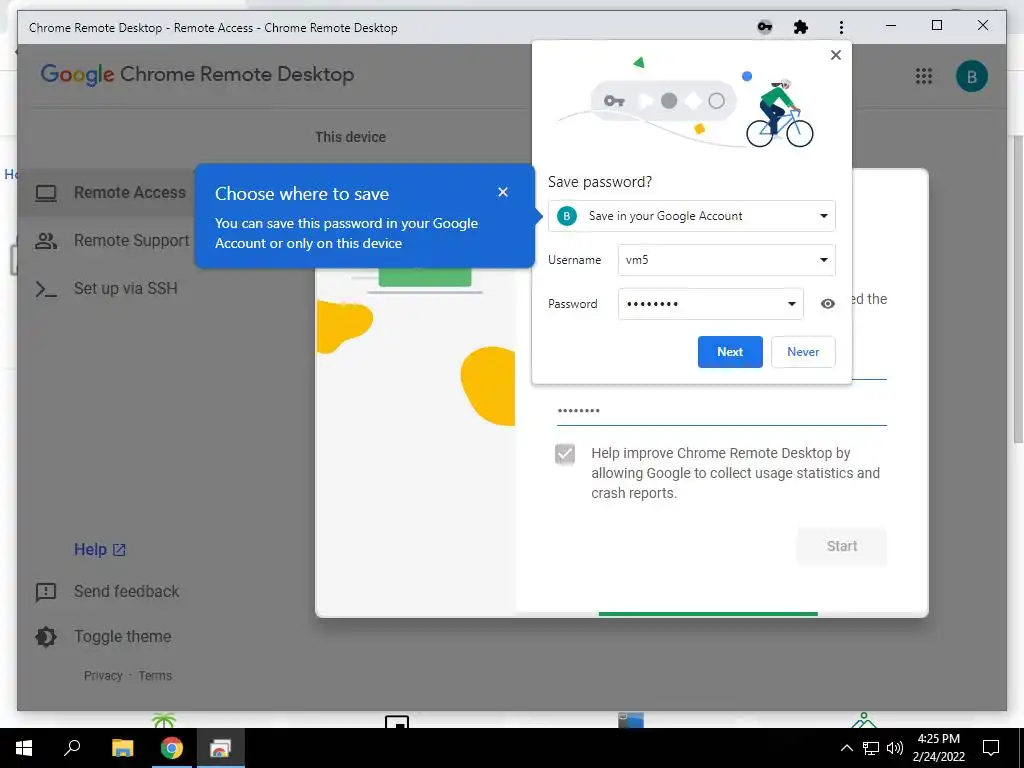Open the notification center icon
Screen dimensions: 1024x768
(x=991, y=748)
